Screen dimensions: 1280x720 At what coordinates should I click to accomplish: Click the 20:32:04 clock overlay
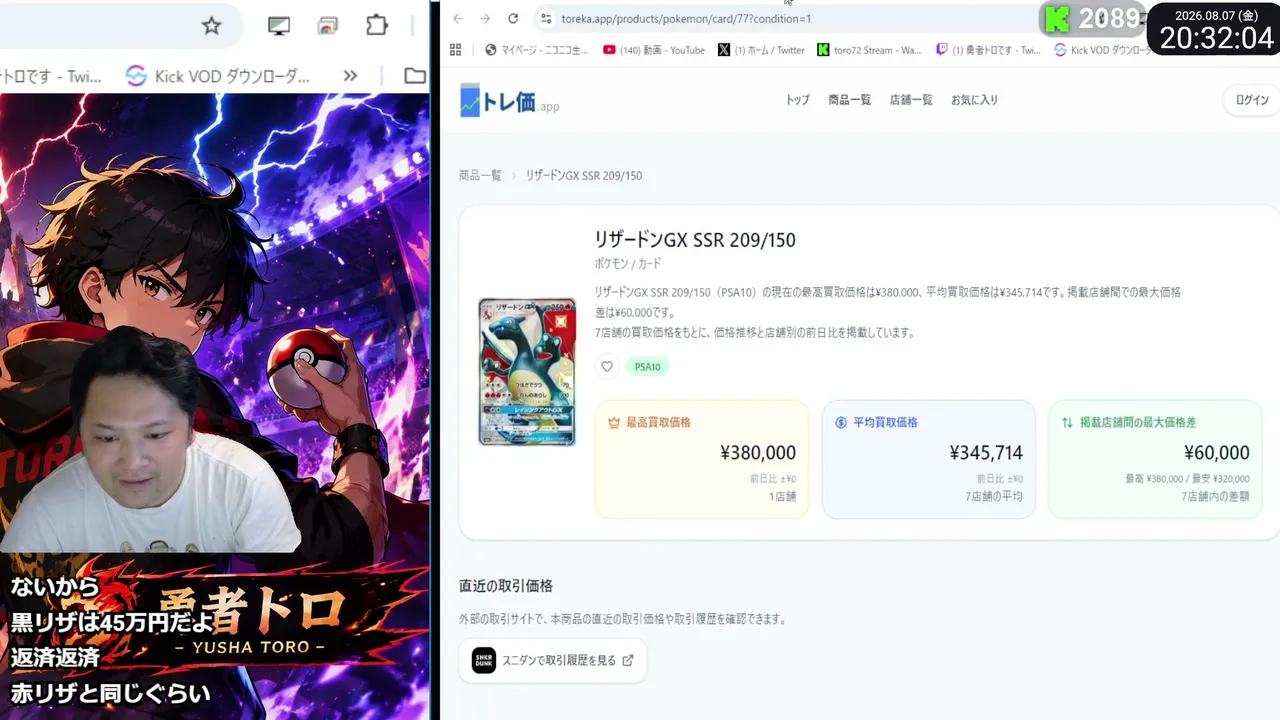pos(1217,37)
